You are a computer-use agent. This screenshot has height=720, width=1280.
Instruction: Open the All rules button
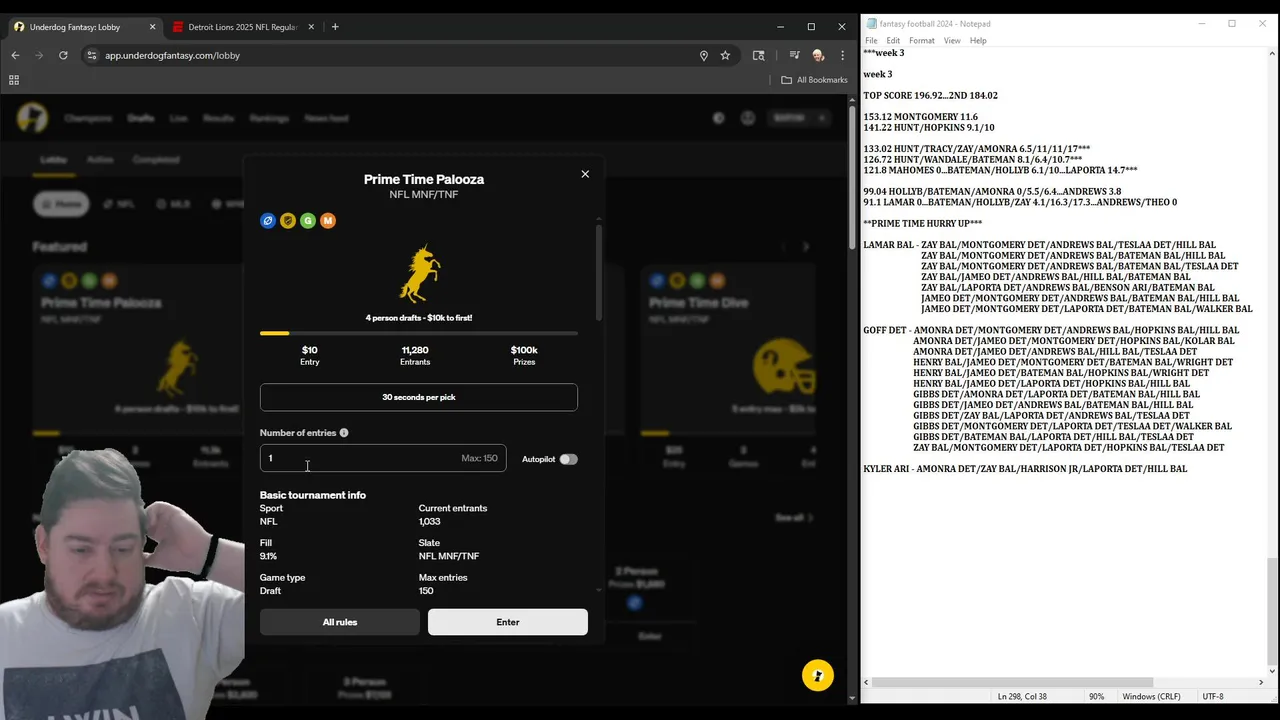pyautogui.click(x=340, y=622)
